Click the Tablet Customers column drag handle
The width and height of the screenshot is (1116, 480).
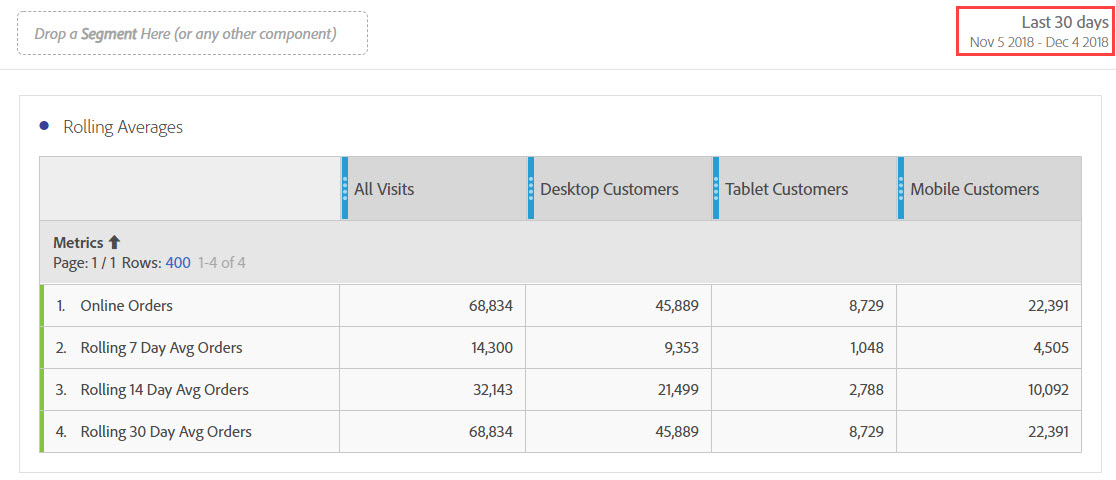pyautogui.click(x=716, y=188)
